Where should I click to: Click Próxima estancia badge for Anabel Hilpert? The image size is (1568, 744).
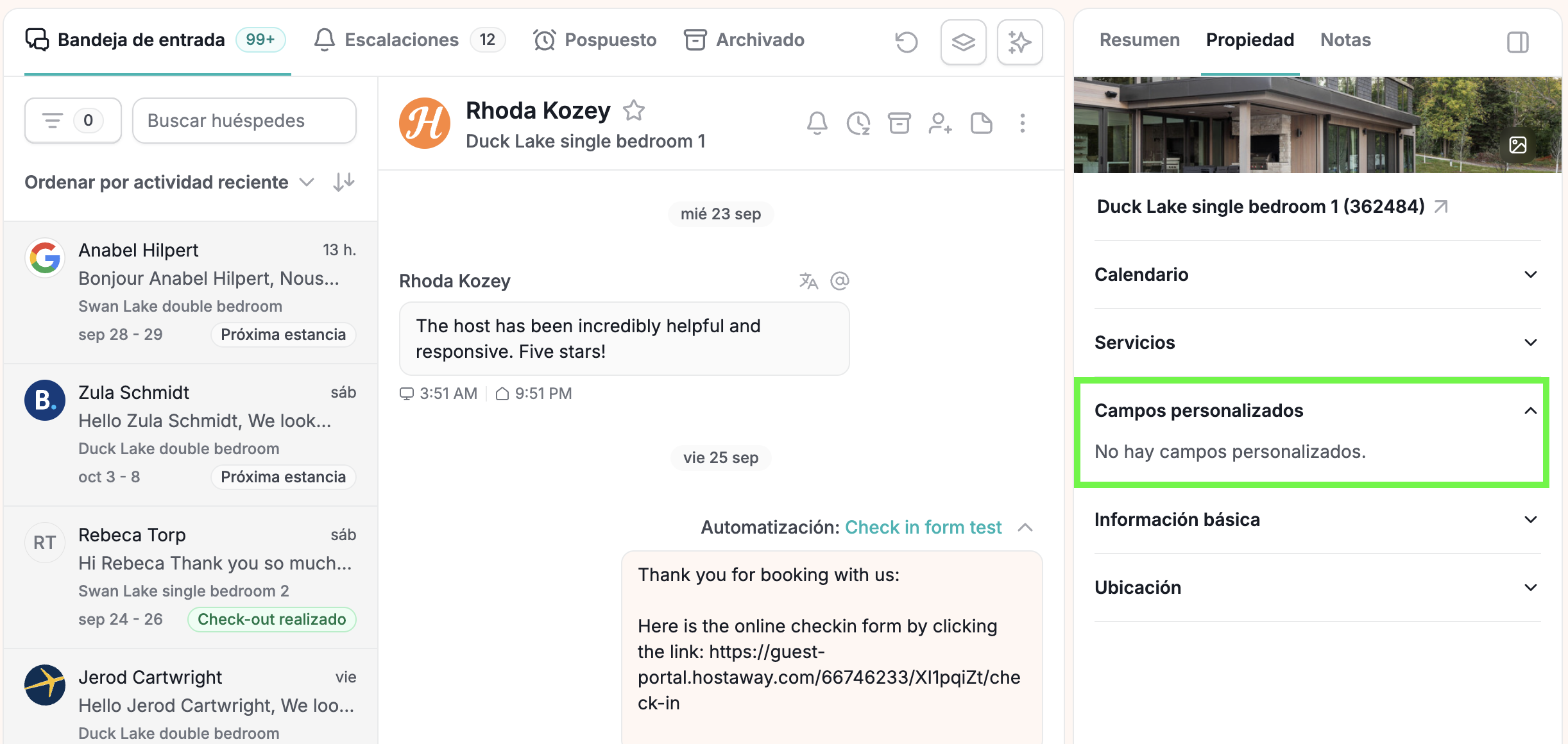click(x=283, y=335)
